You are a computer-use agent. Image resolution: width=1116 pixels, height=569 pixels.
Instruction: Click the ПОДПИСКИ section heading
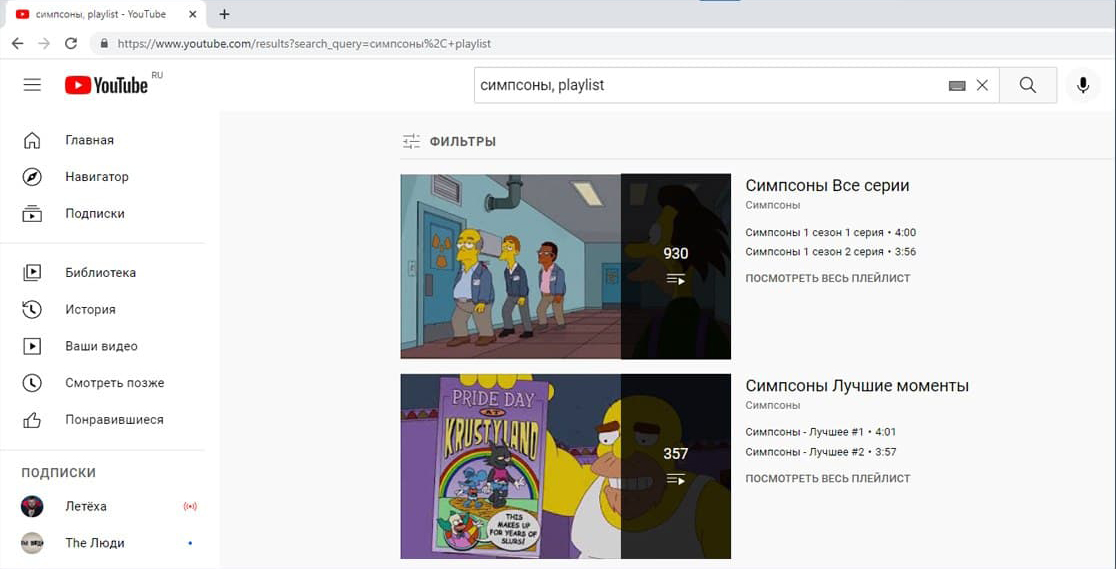58,473
